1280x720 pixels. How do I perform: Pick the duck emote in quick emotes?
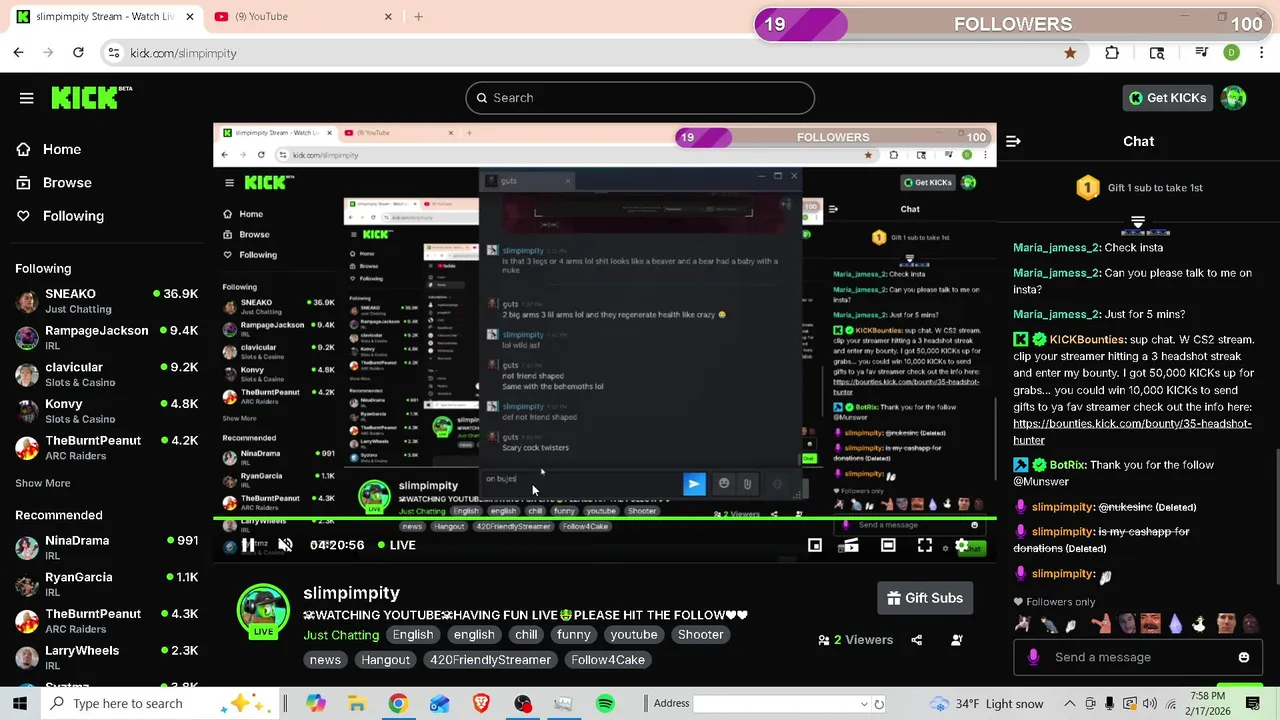pyautogui.click(x=1199, y=626)
